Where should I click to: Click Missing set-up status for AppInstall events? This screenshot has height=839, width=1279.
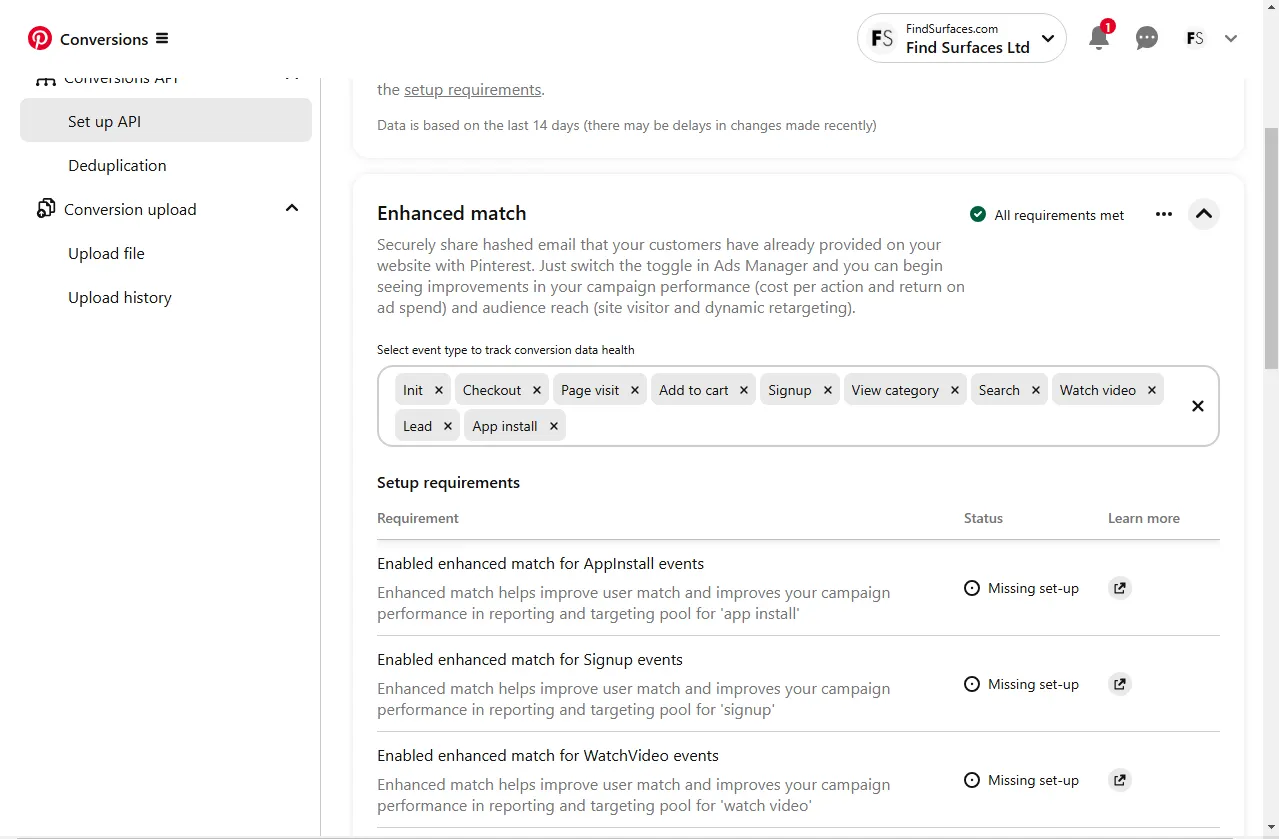(1021, 588)
